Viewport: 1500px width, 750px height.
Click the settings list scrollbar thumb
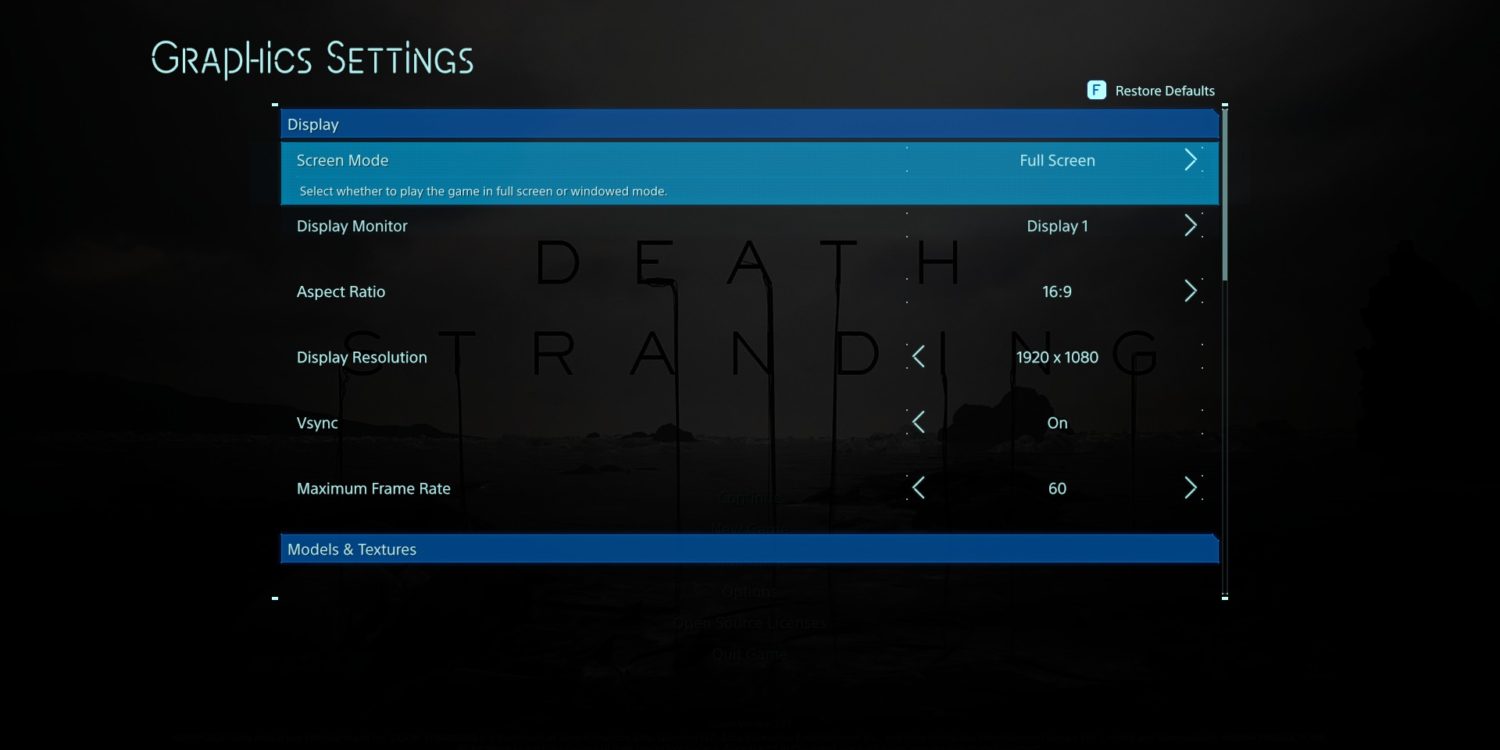tap(1224, 193)
